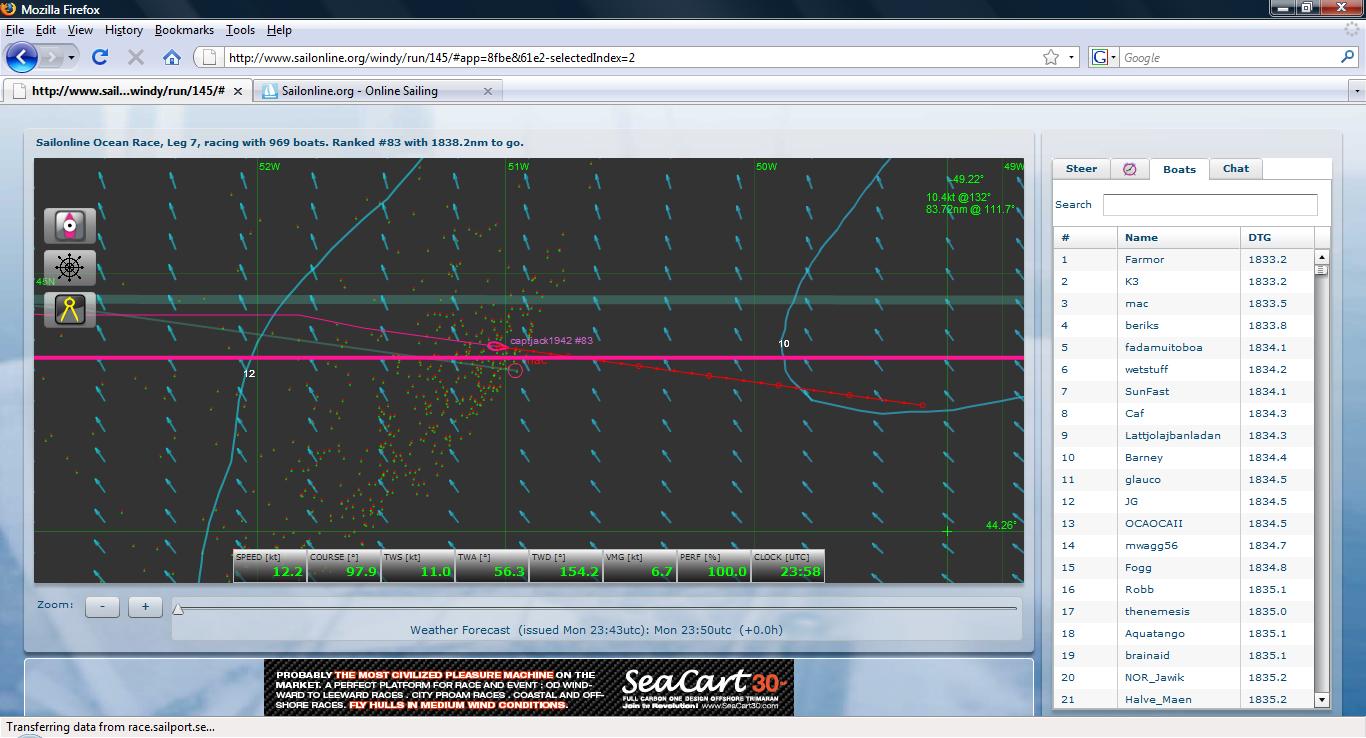Select the yellow divider measuring tool

point(70,309)
